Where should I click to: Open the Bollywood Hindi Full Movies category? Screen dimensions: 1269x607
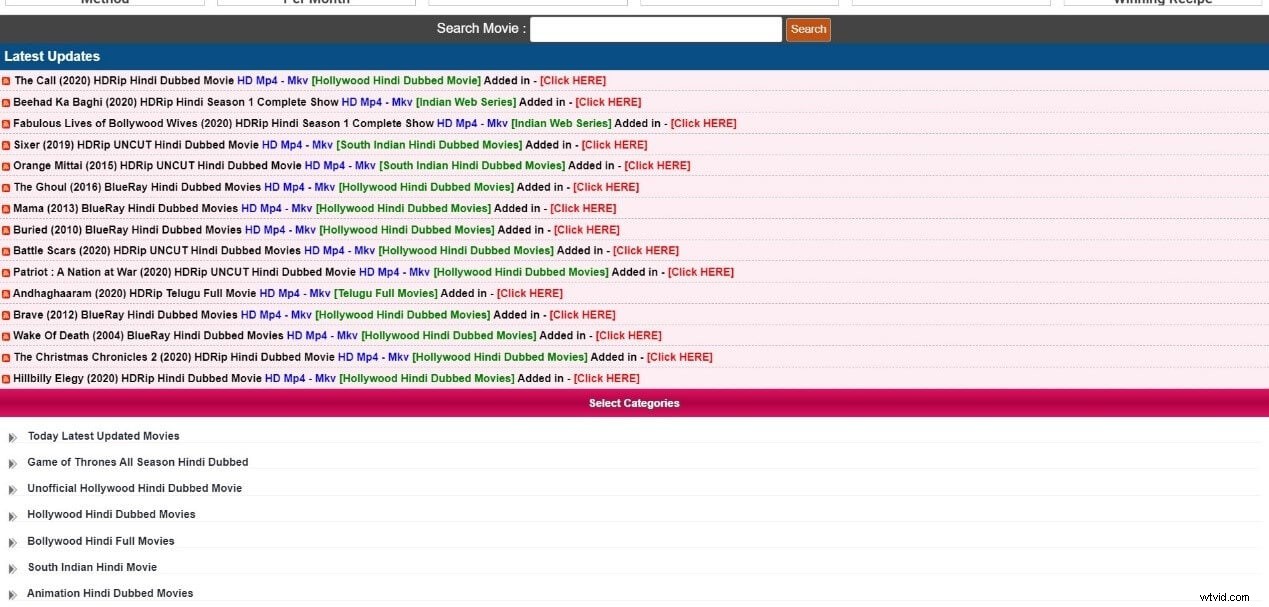[x=100, y=540]
